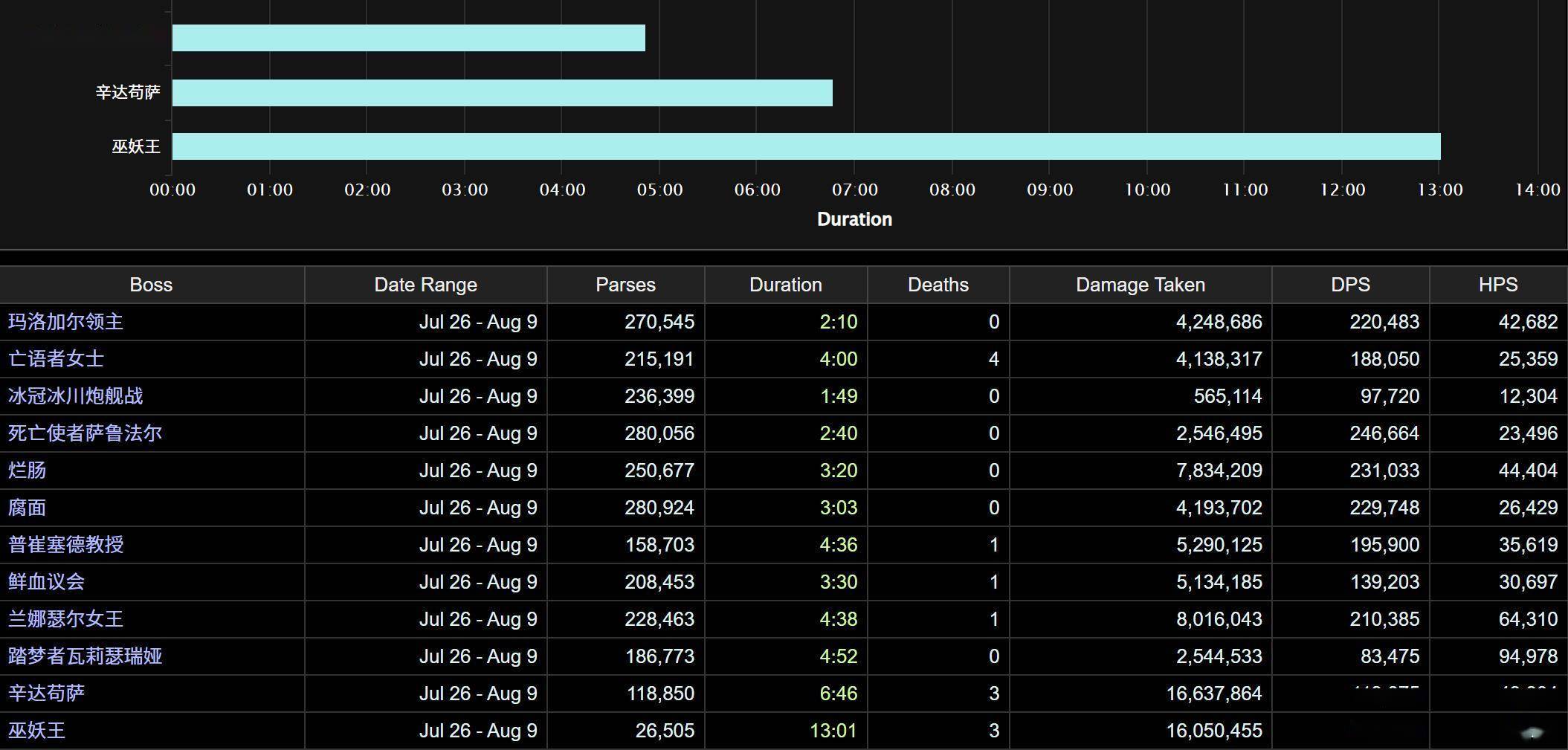This screenshot has height=750, width=1568.
Task: Click the 辛达苟萨 duration bar in chart
Action: pyautogui.click(x=502, y=93)
